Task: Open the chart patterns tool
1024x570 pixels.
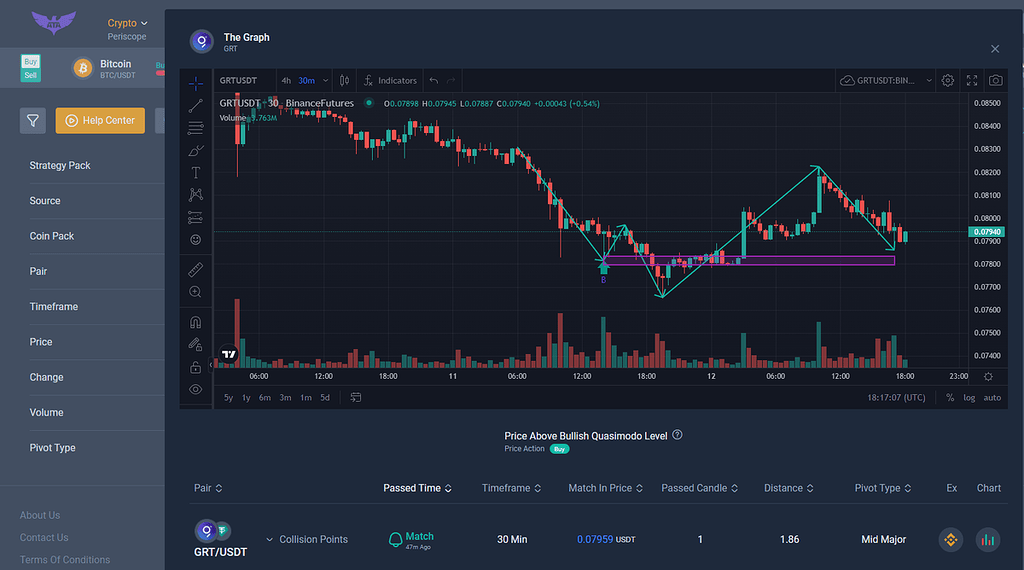Action: (x=195, y=195)
